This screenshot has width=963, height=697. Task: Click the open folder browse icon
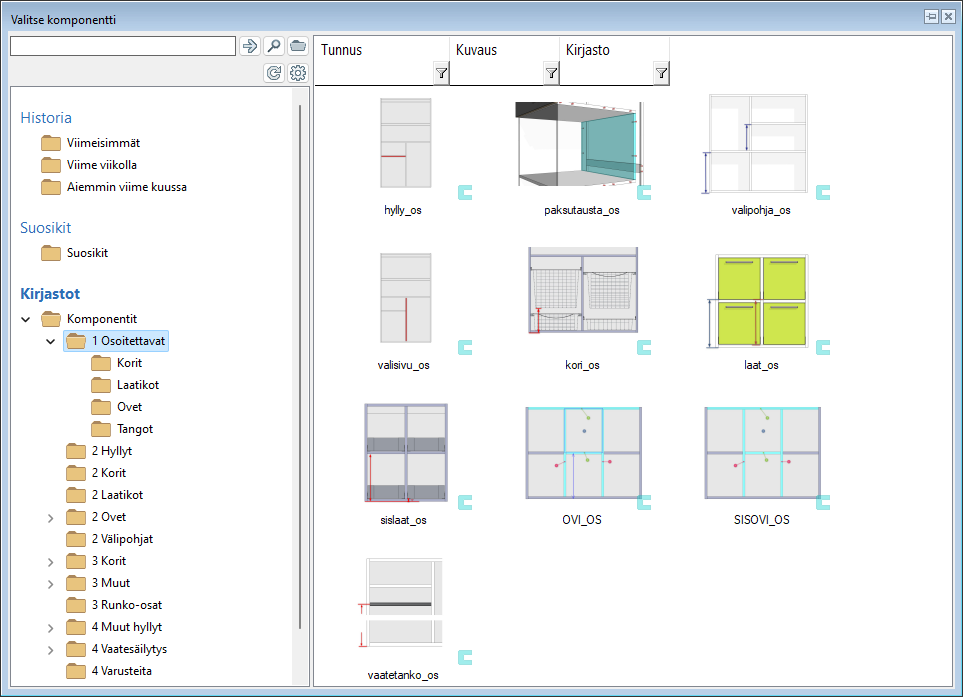pos(298,46)
